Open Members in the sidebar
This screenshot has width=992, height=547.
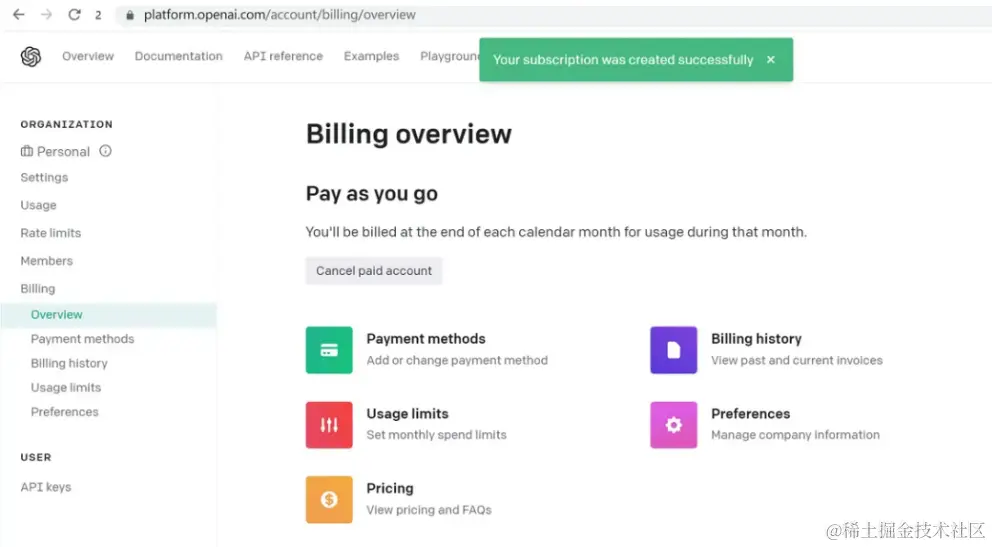coord(46,261)
